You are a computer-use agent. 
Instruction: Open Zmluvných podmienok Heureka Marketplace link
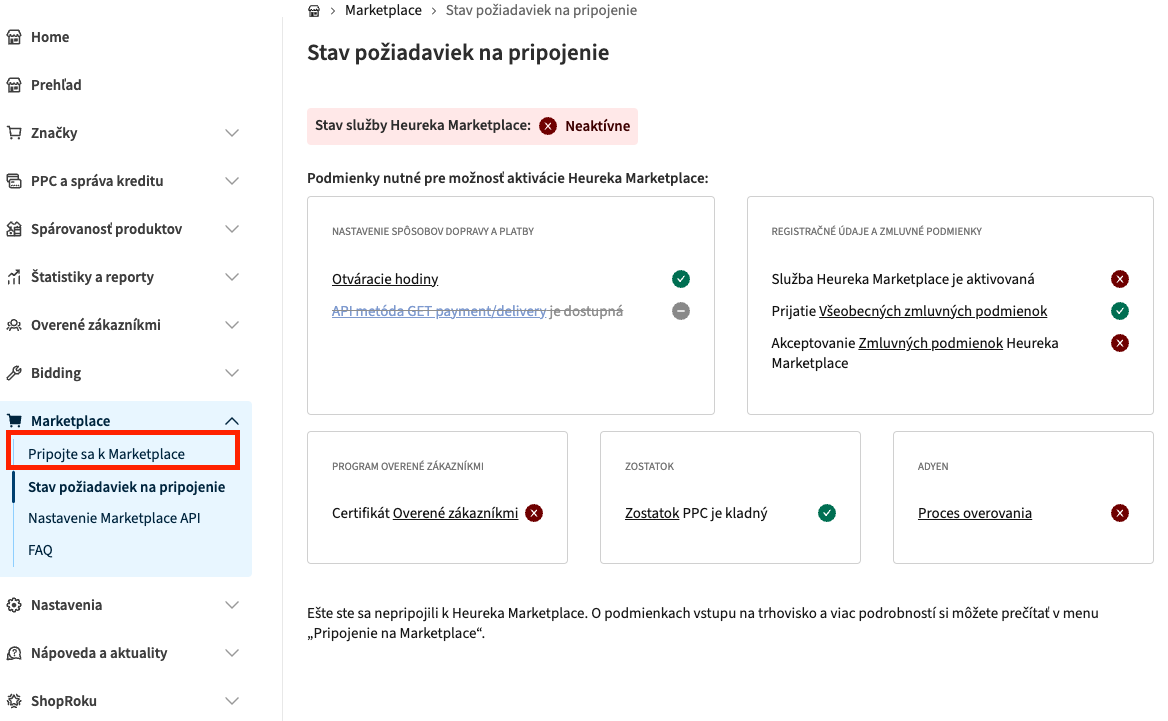coord(931,343)
